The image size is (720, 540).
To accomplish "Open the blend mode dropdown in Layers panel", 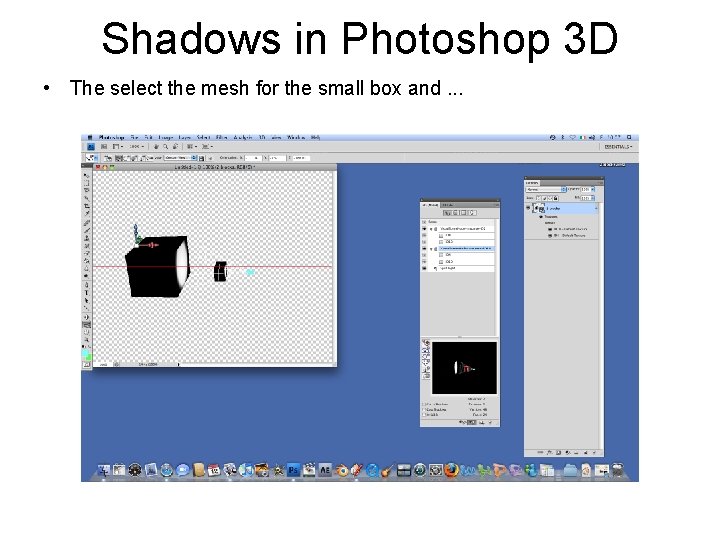I will pyautogui.click(x=546, y=189).
